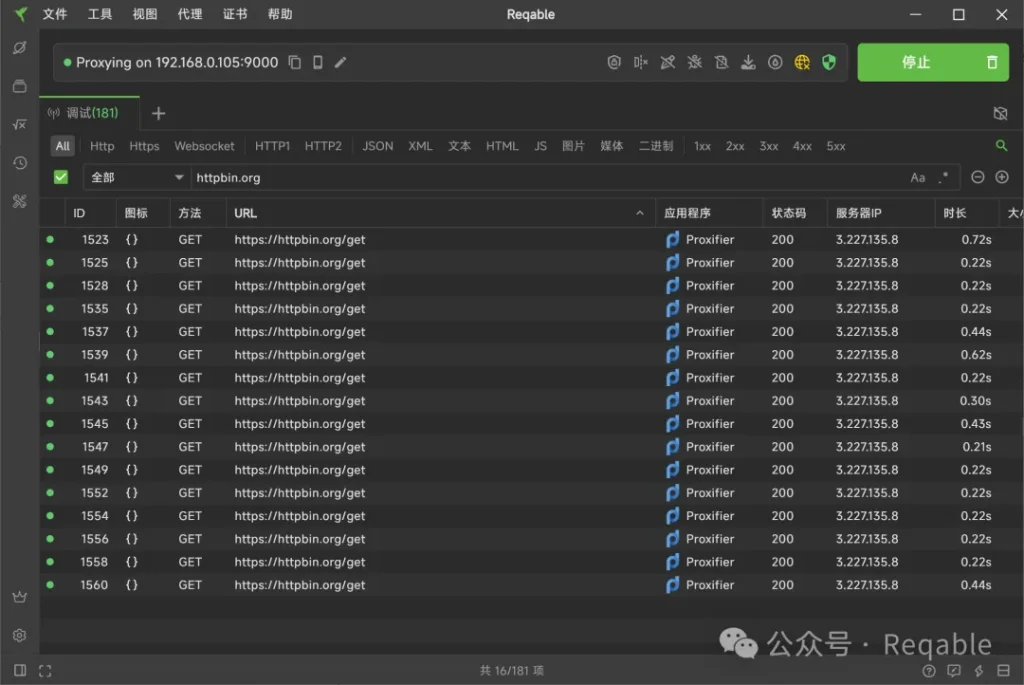Click the crown premium icon in sidebar
Image resolution: width=1024 pixels, height=685 pixels.
click(20, 597)
